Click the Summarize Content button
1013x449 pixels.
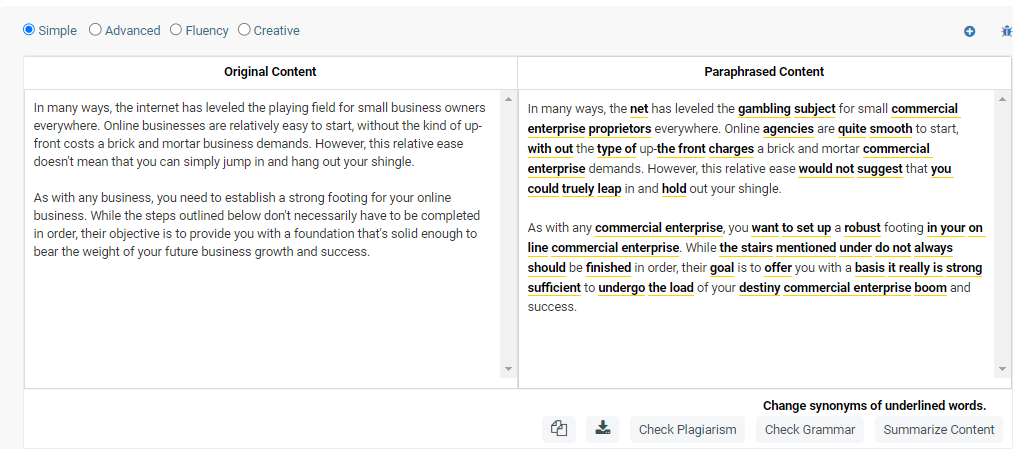[x=938, y=429]
